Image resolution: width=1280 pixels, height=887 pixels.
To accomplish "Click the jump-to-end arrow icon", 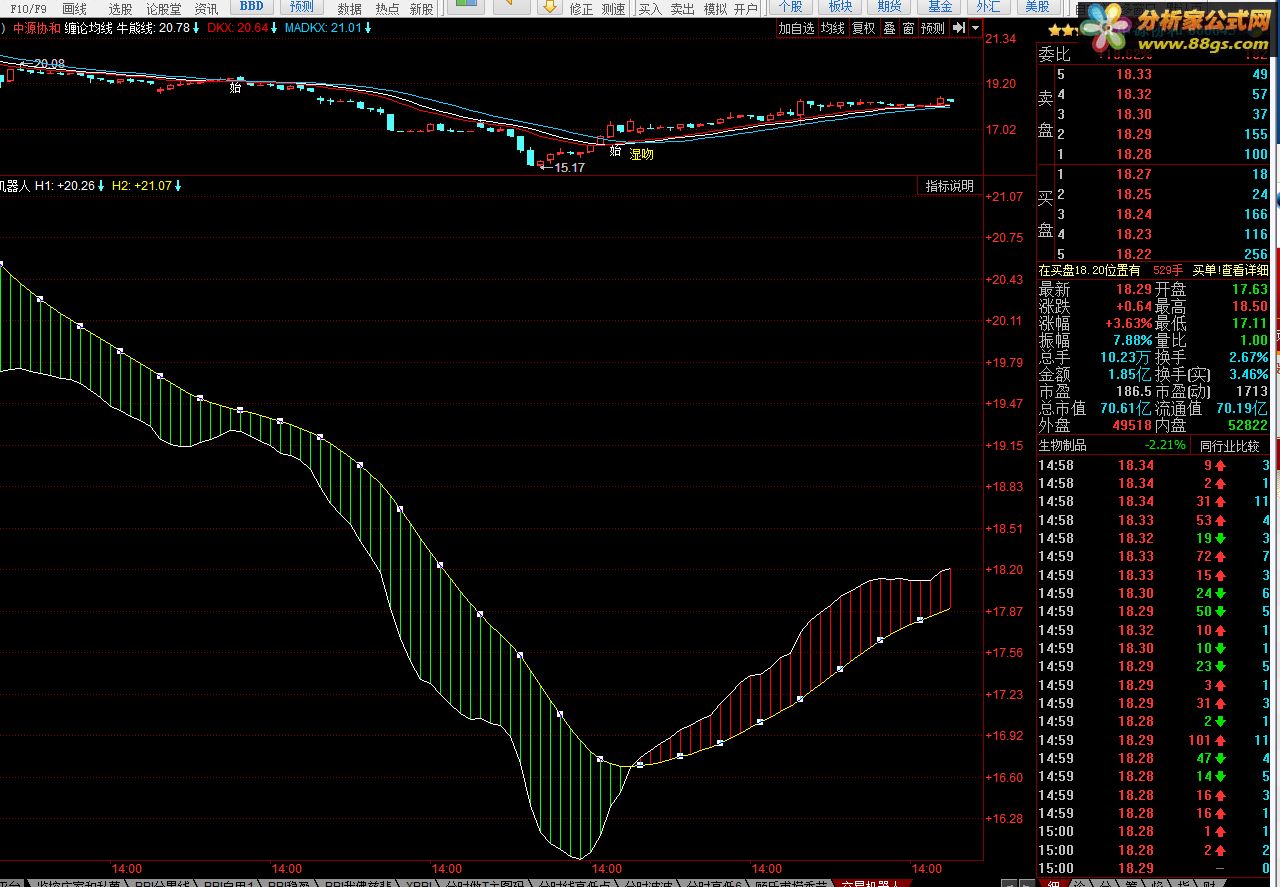I will [959, 29].
